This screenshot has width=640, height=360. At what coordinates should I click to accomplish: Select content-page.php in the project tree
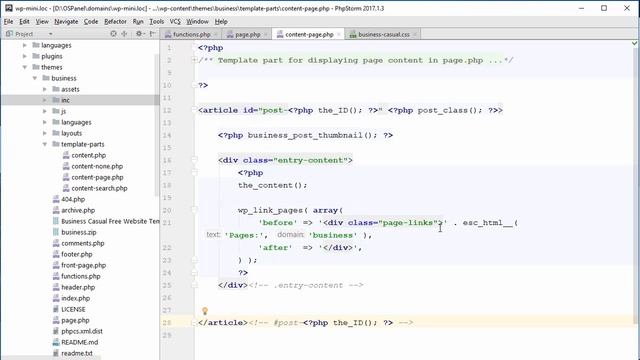(x=97, y=178)
